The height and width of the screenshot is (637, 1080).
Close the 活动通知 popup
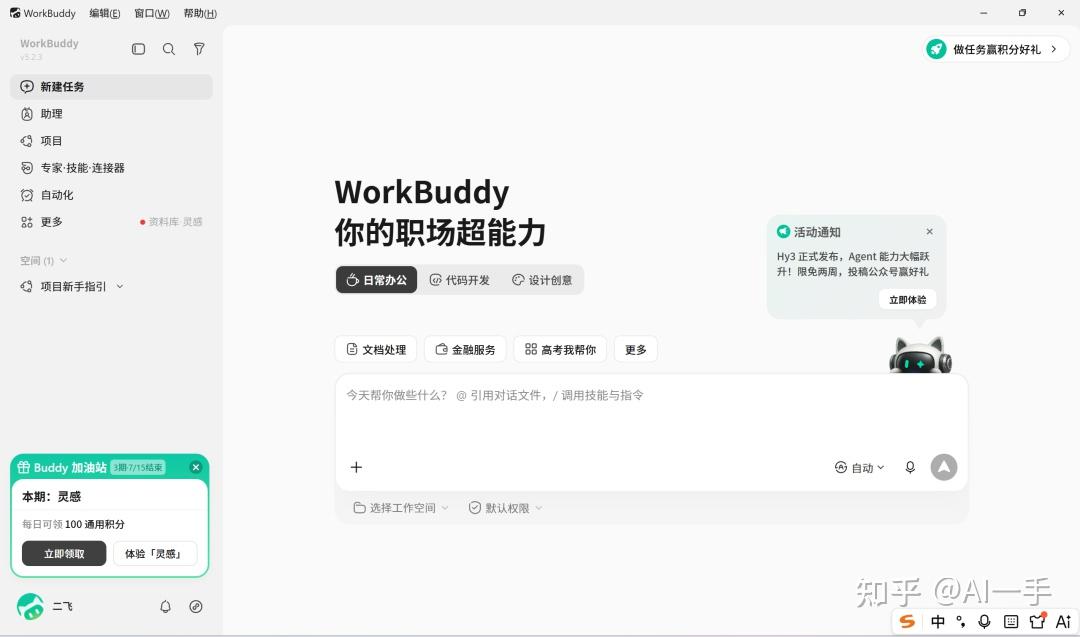[x=930, y=231]
